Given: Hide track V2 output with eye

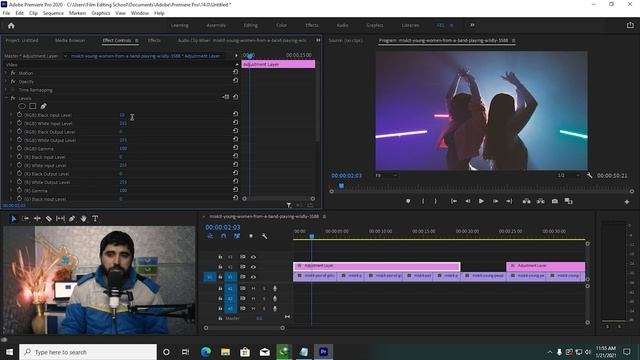Looking at the screenshot, I should pyautogui.click(x=253, y=267).
